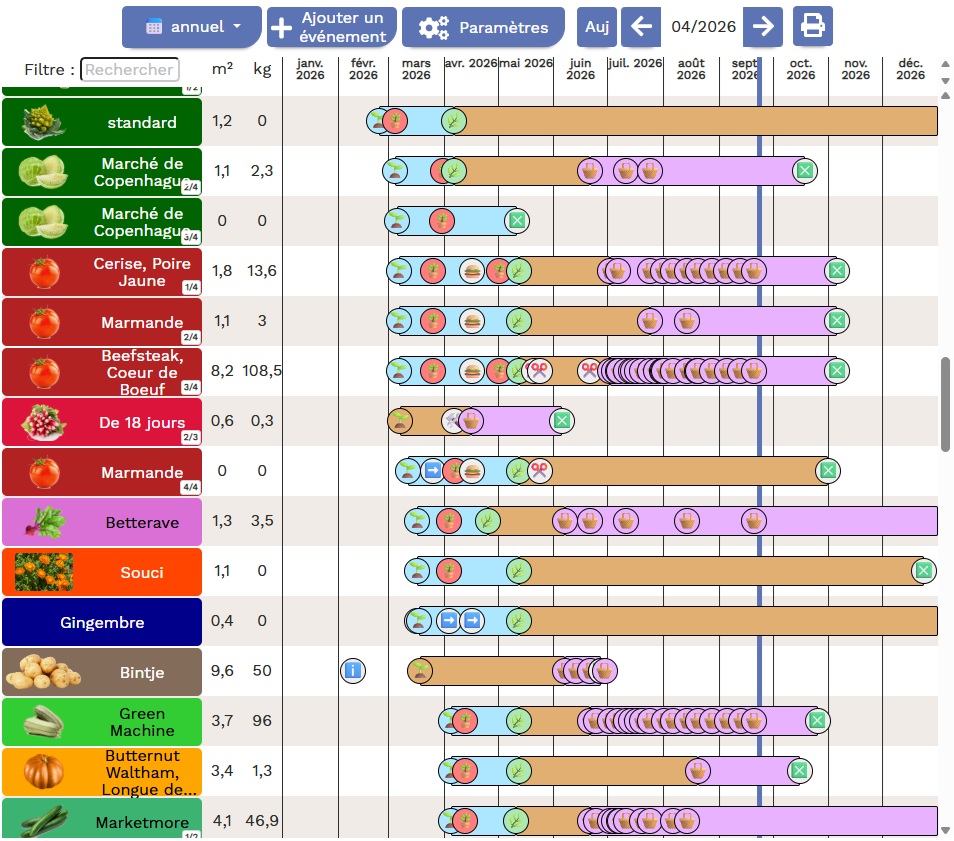
Task: Select Green Machine crop label
Action: [102, 722]
